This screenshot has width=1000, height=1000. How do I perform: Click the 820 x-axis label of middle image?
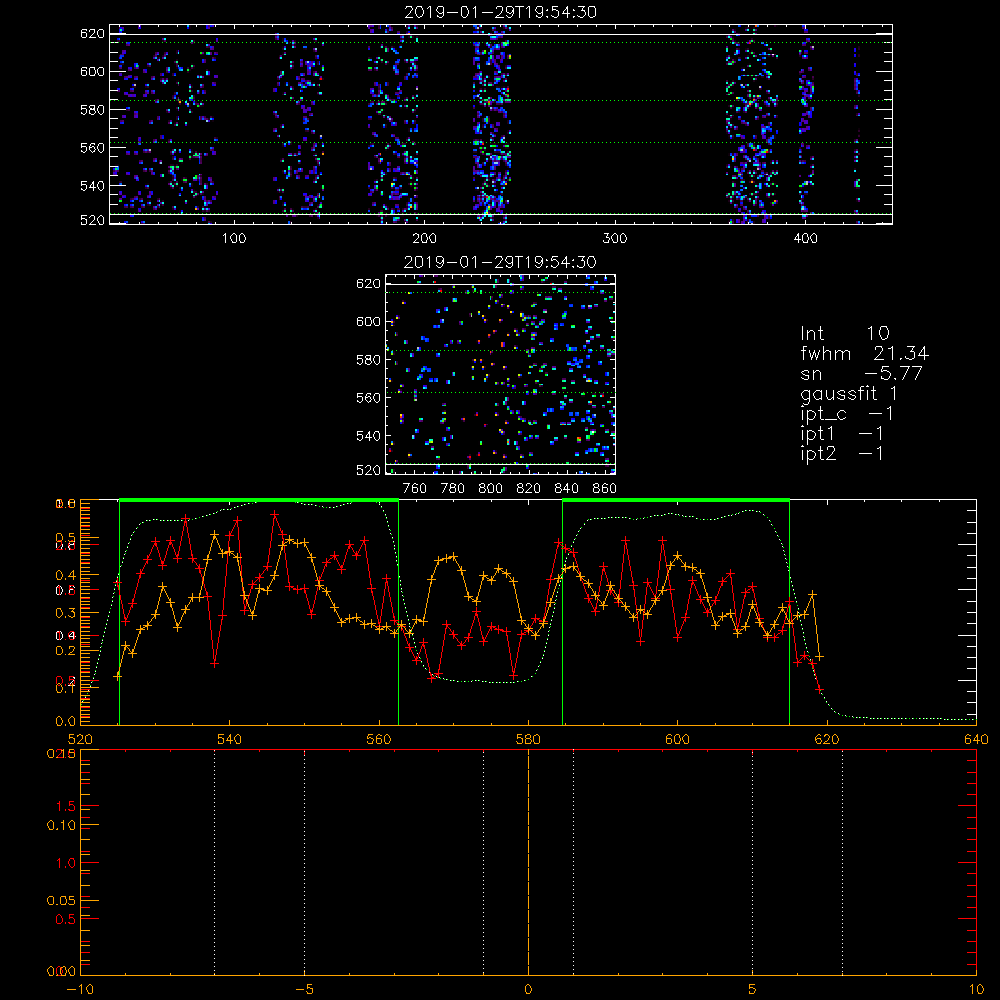(528, 489)
